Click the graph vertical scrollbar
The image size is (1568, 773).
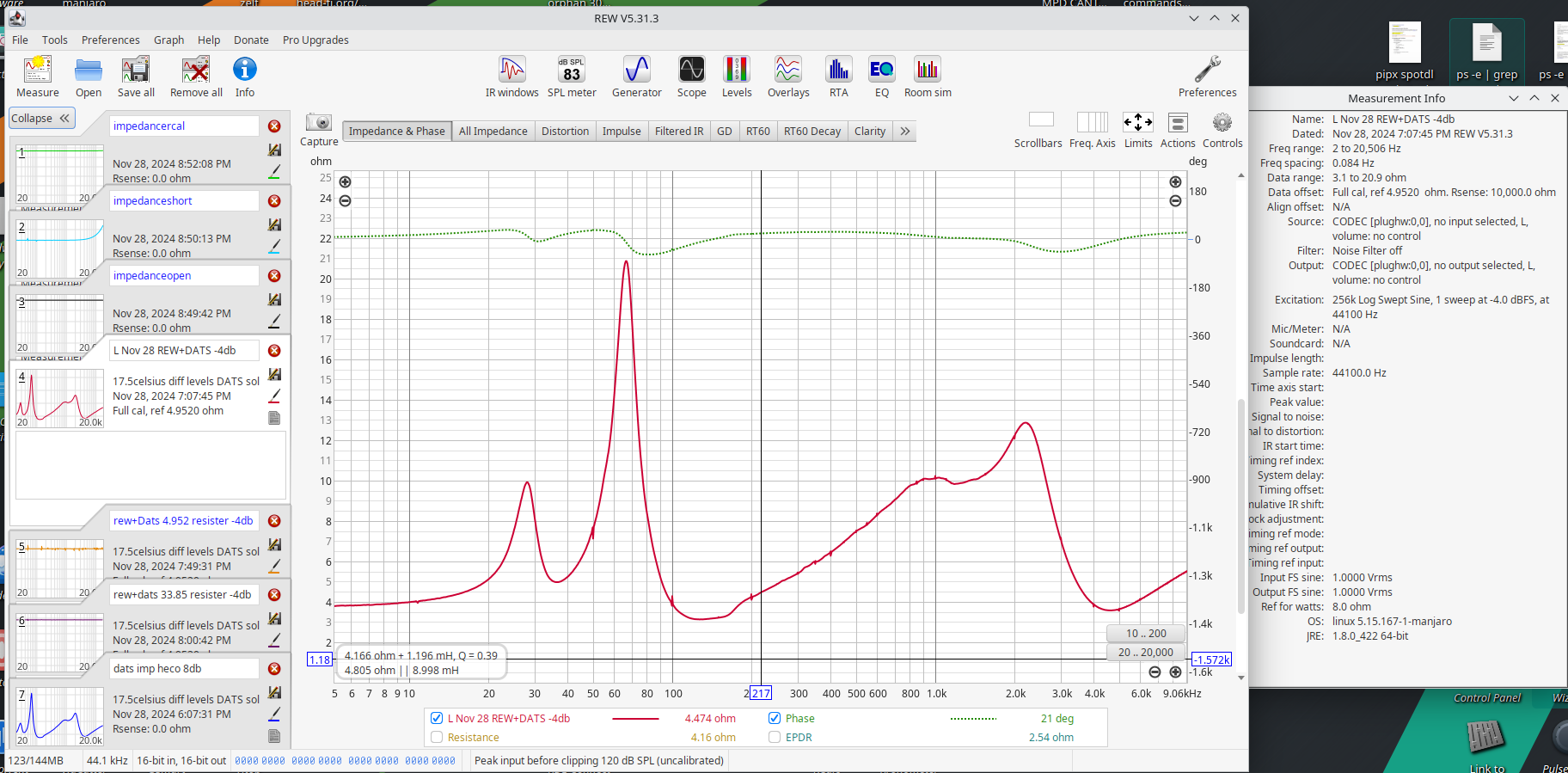[x=1240, y=506]
